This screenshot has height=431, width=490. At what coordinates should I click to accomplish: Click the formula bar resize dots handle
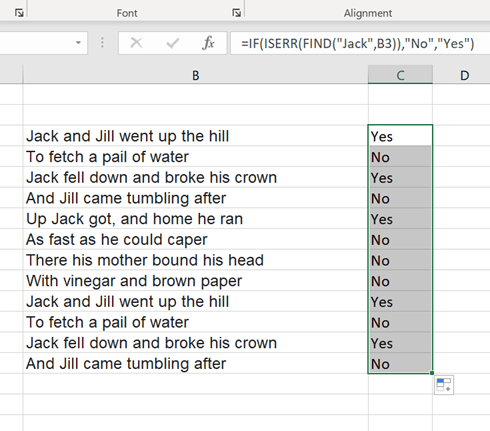102,43
